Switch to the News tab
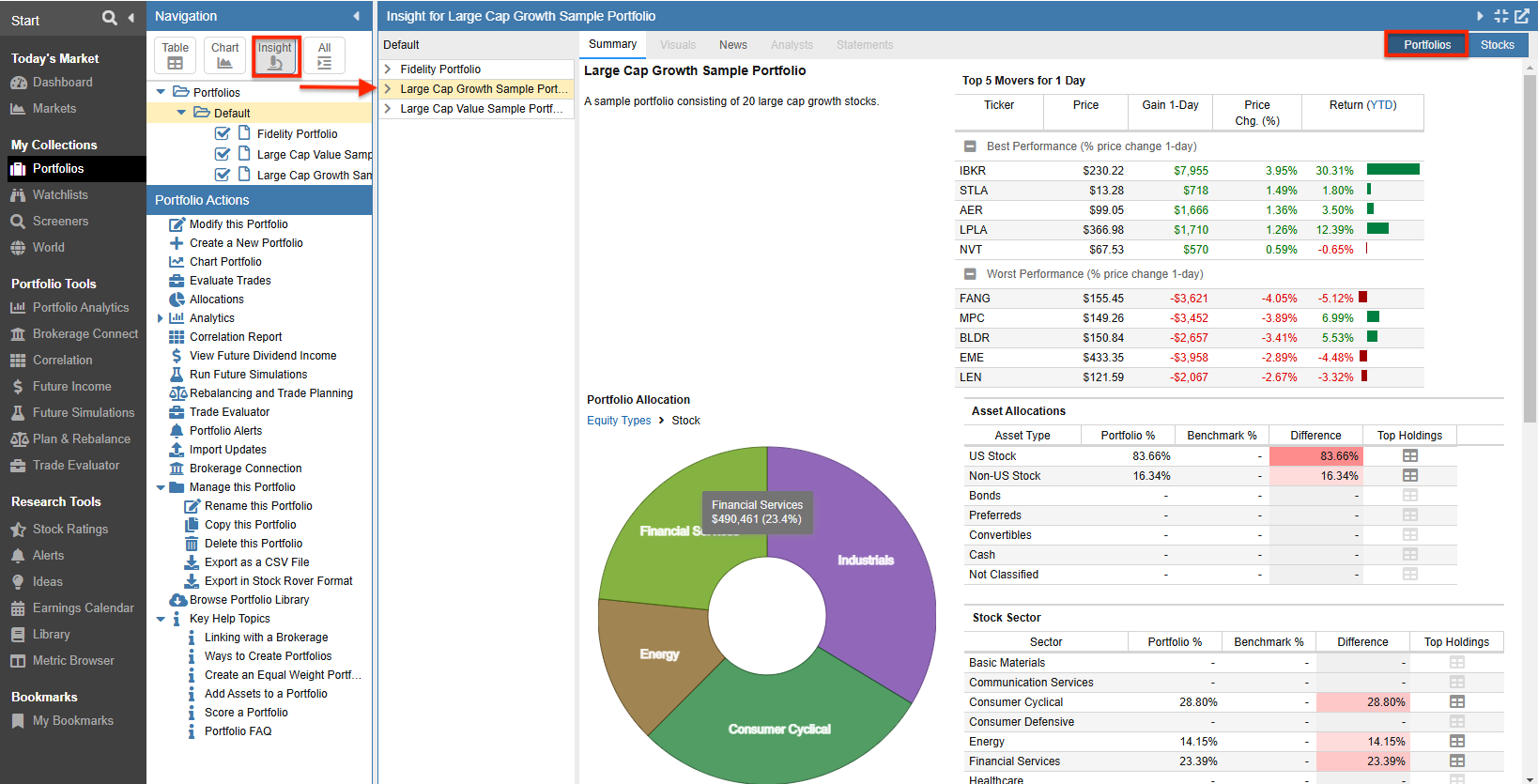Screen dimensions: 1538x784 [x=733, y=45]
